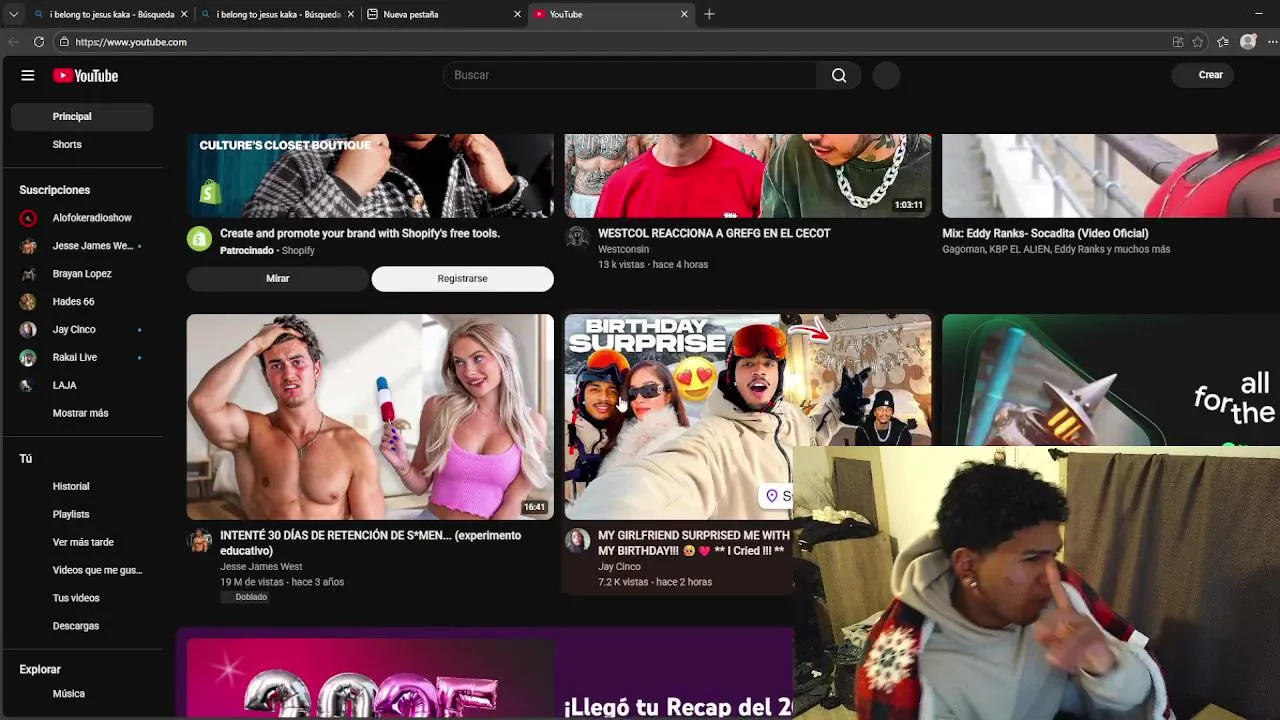
Task: Open the browser favorites list icon
Action: [x=1223, y=42]
